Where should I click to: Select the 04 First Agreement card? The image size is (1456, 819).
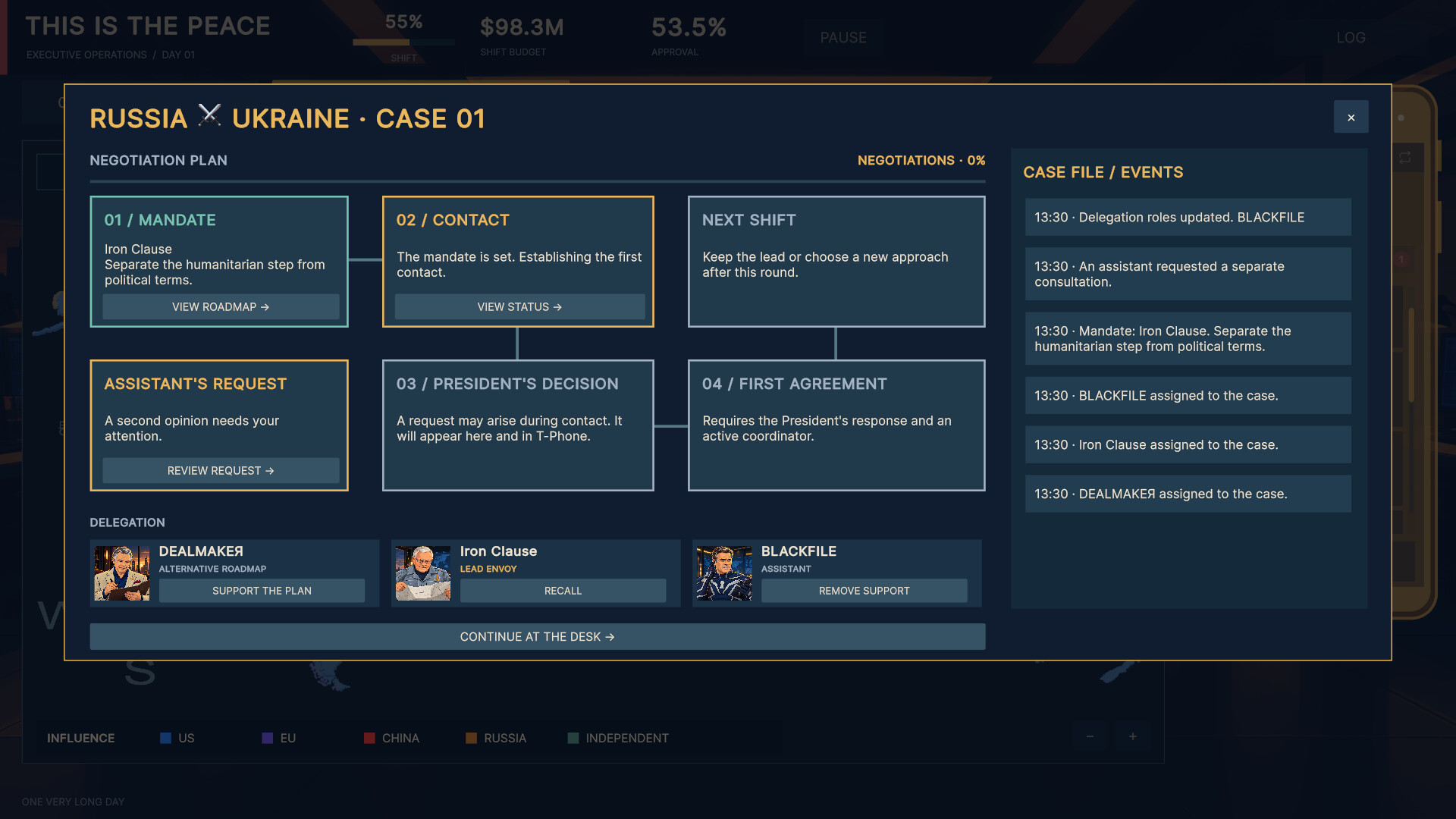click(836, 425)
